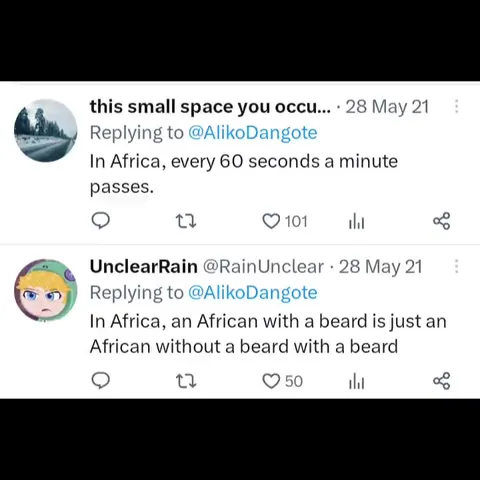480x480 pixels.
Task: Open UnclearRain's cartoon avatar
Action: [x=46, y=290]
